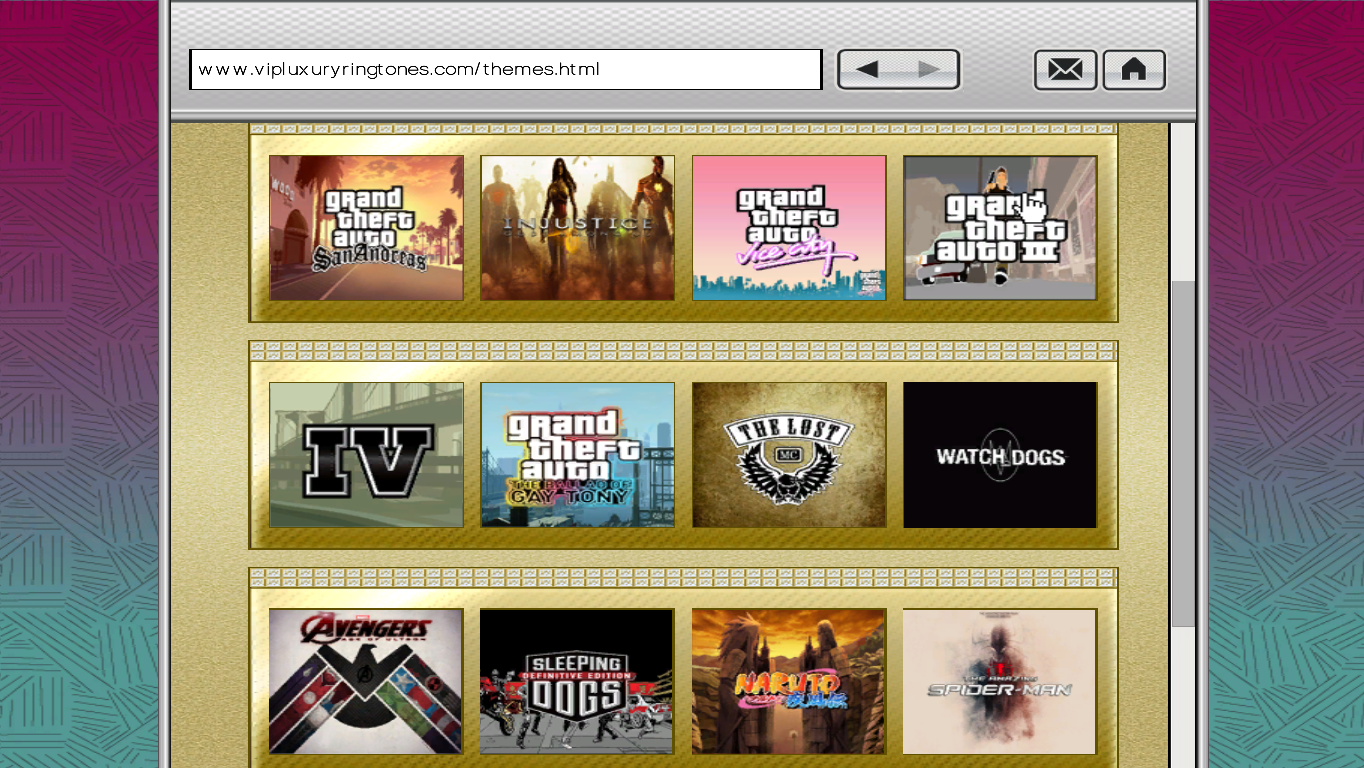The image size is (1364, 768).
Task: Click the page vertical scrollbar thumb
Action: (x=1183, y=454)
